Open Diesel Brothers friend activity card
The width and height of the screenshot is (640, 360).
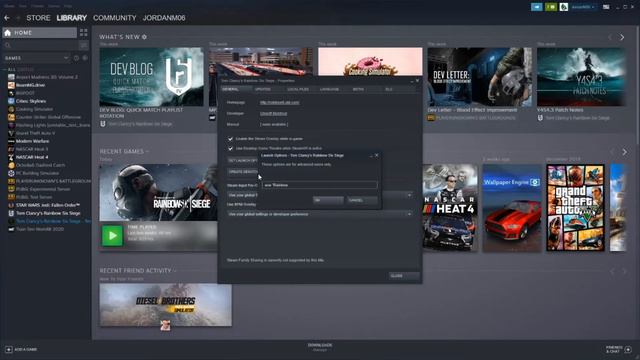click(166, 305)
